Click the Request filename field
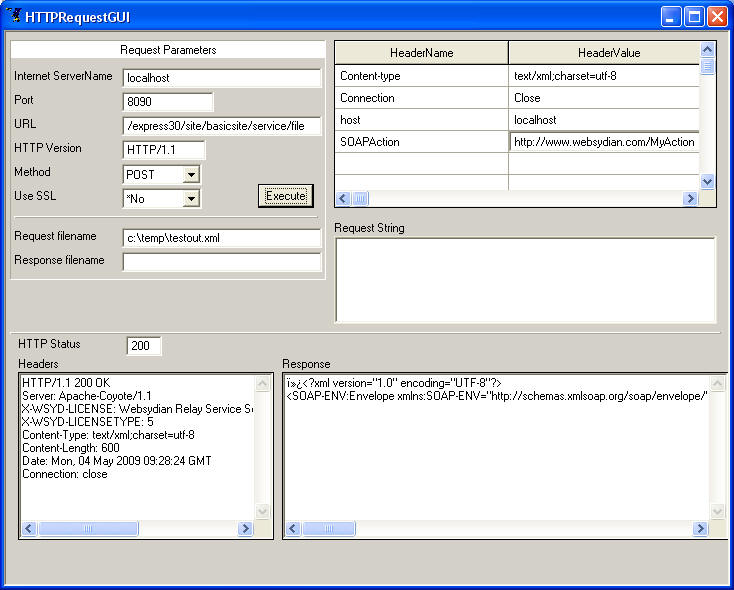The width and height of the screenshot is (734, 590). [x=222, y=238]
